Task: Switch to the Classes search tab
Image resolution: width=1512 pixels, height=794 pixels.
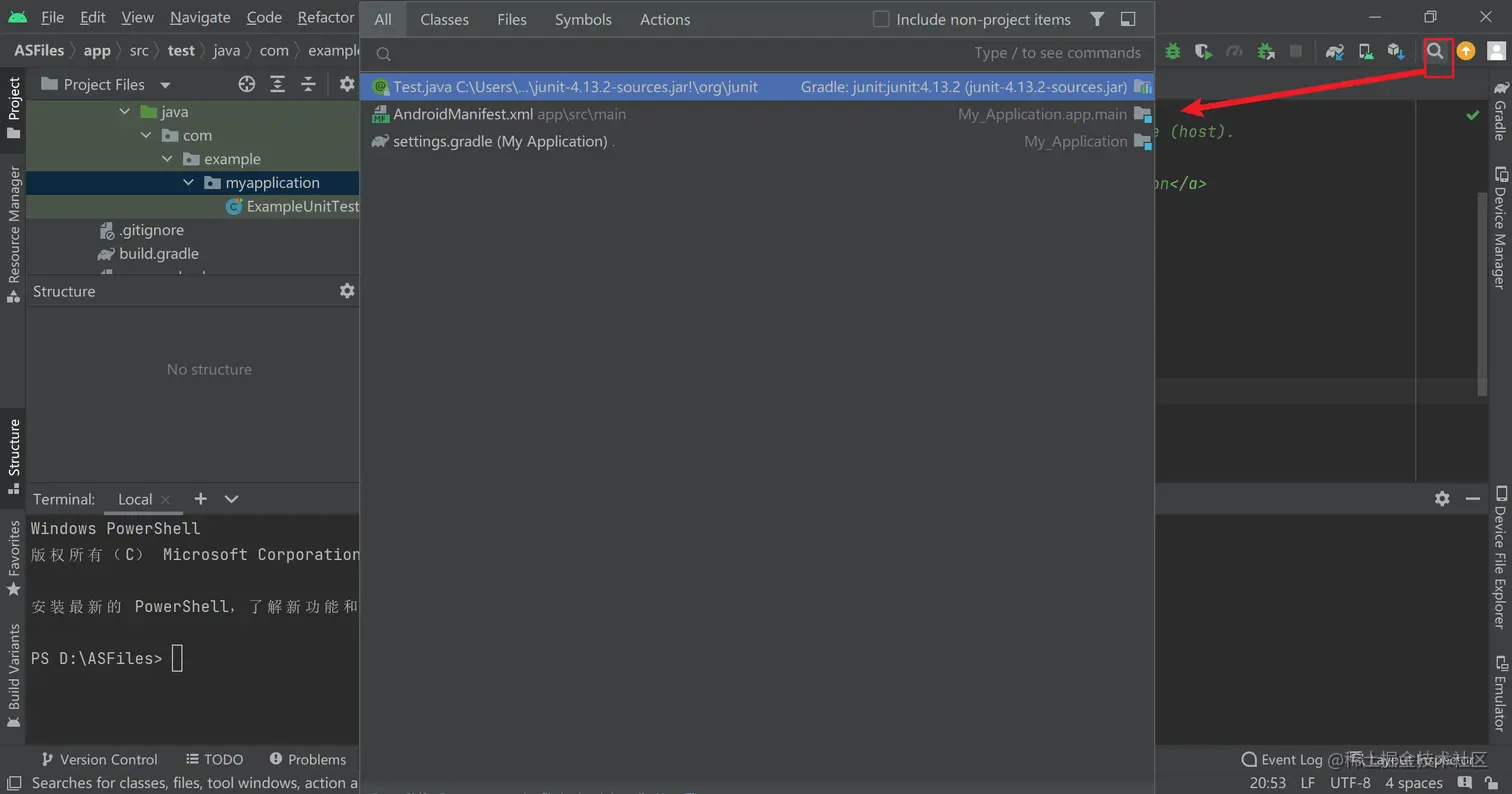Action: point(445,19)
